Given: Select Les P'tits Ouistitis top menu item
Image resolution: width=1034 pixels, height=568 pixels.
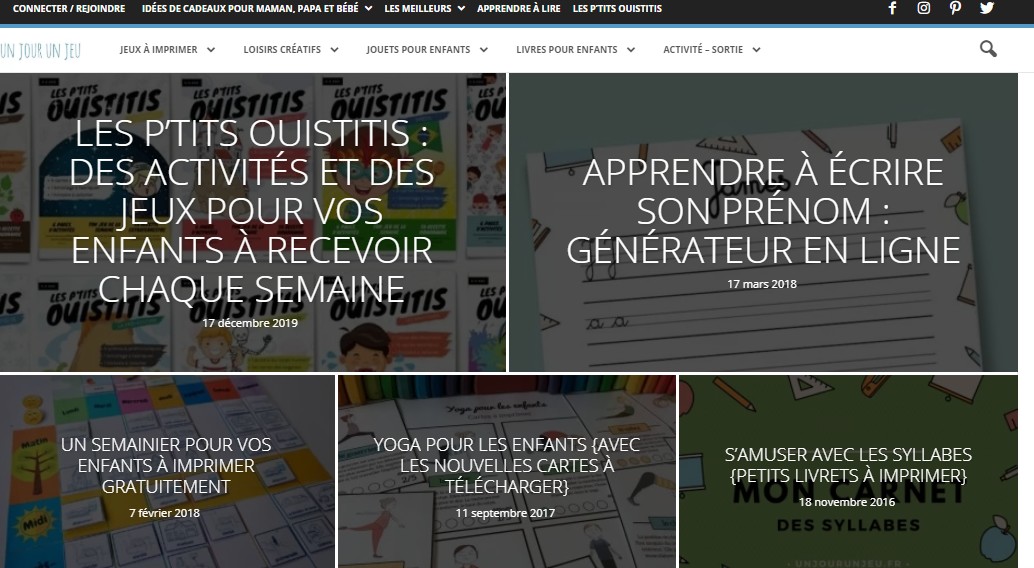Looking at the screenshot, I should [617, 9].
